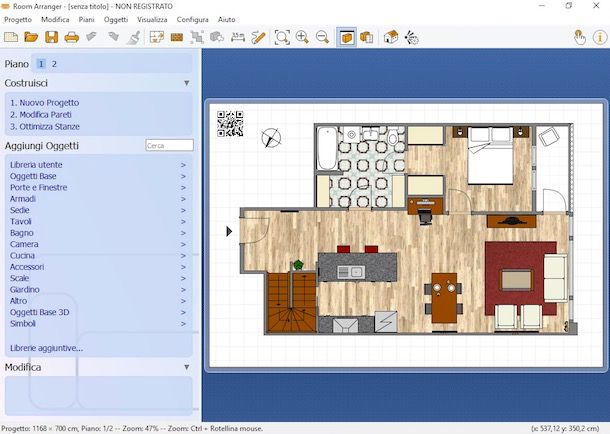Open the 3D house view

click(x=391, y=37)
